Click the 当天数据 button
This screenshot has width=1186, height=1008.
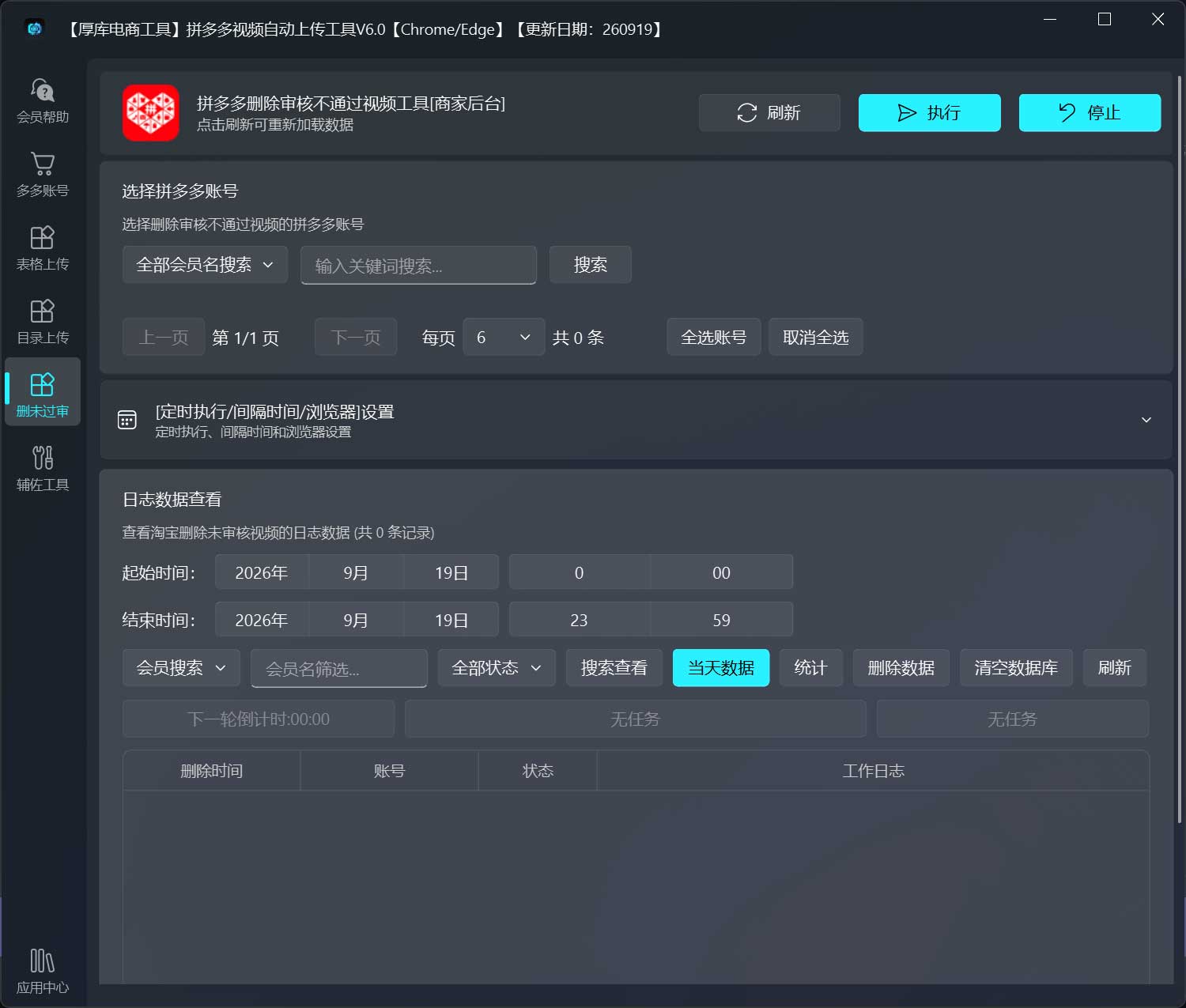point(721,668)
